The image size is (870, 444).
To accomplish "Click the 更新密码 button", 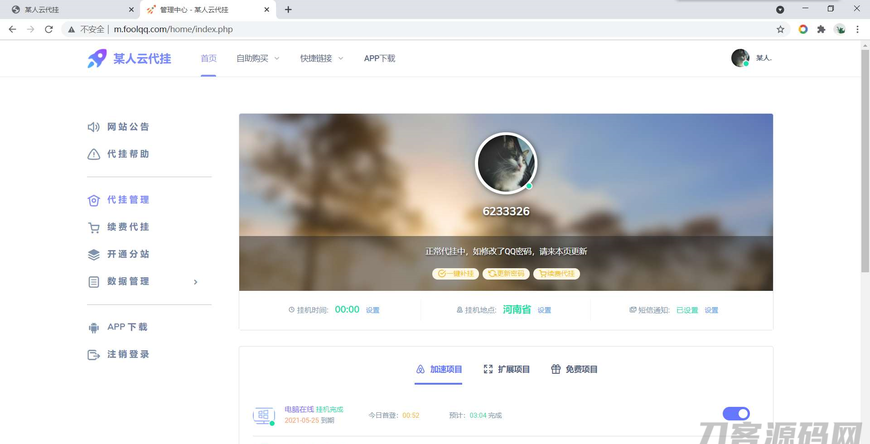I will pyautogui.click(x=506, y=274).
